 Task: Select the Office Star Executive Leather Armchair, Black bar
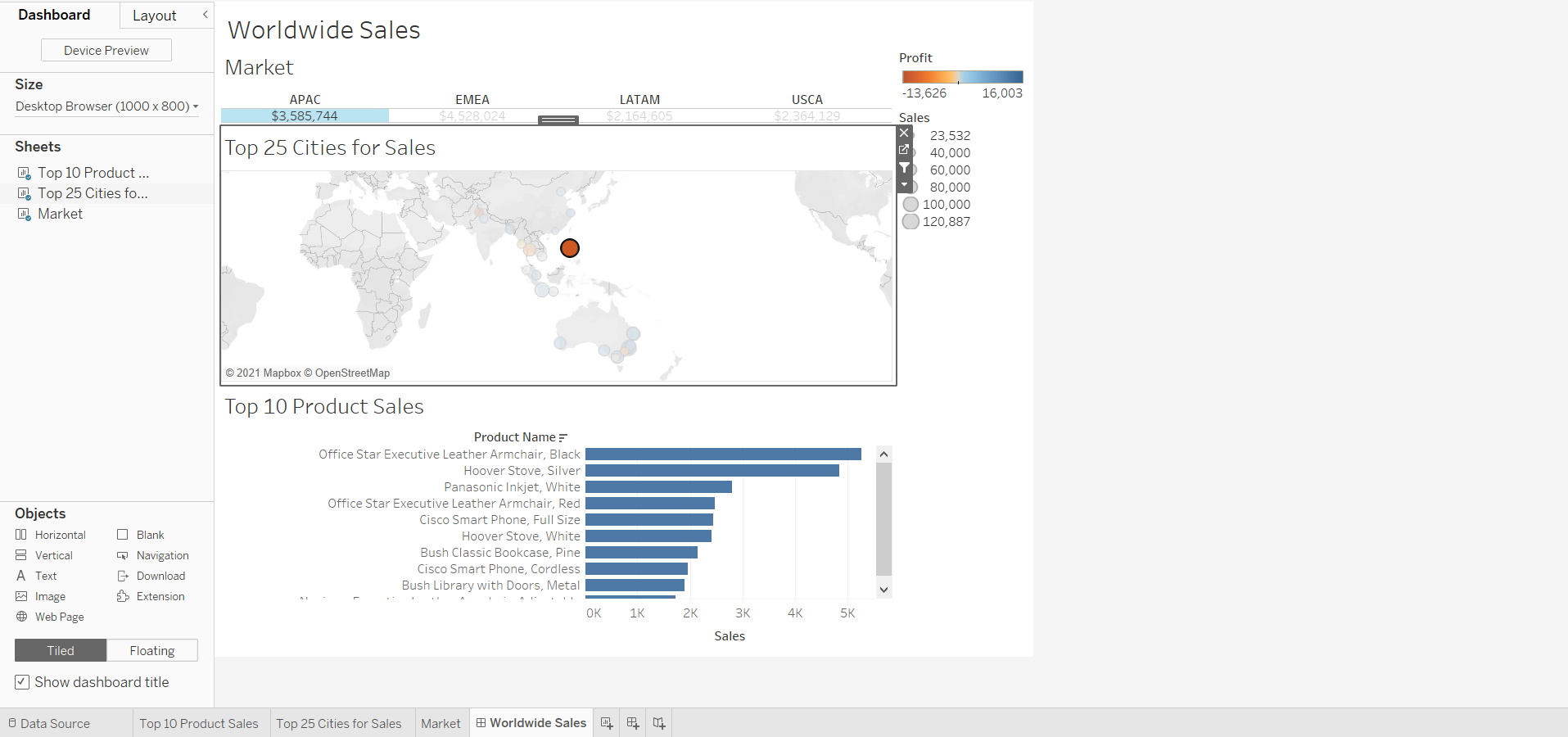pos(723,454)
